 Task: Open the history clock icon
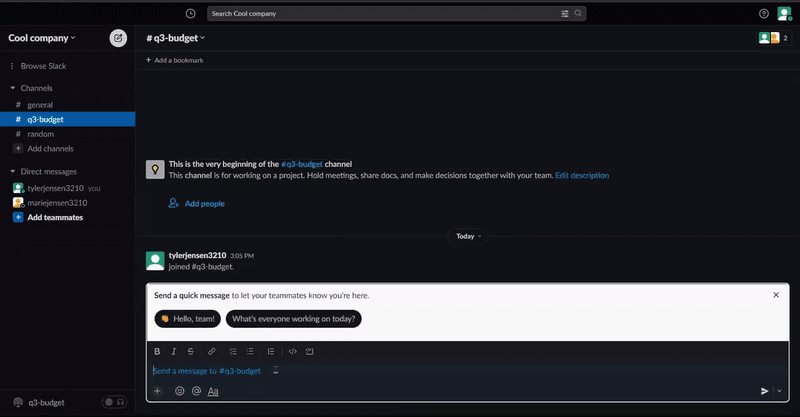pyautogui.click(x=190, y=14)
